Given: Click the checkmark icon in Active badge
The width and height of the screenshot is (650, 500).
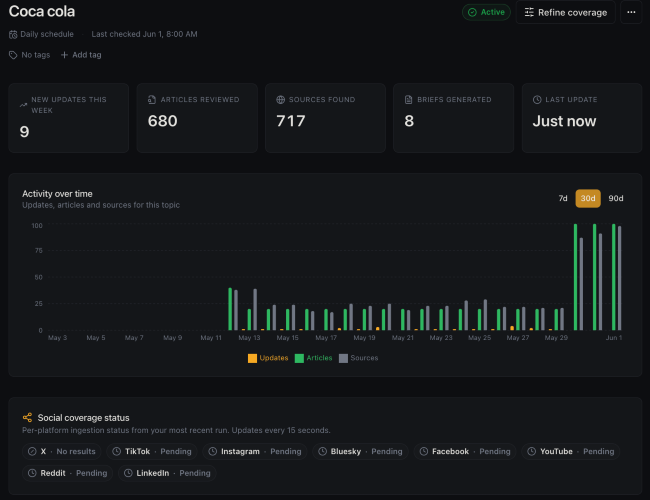Looking at the screenshot, I should [x=472, y=12].
